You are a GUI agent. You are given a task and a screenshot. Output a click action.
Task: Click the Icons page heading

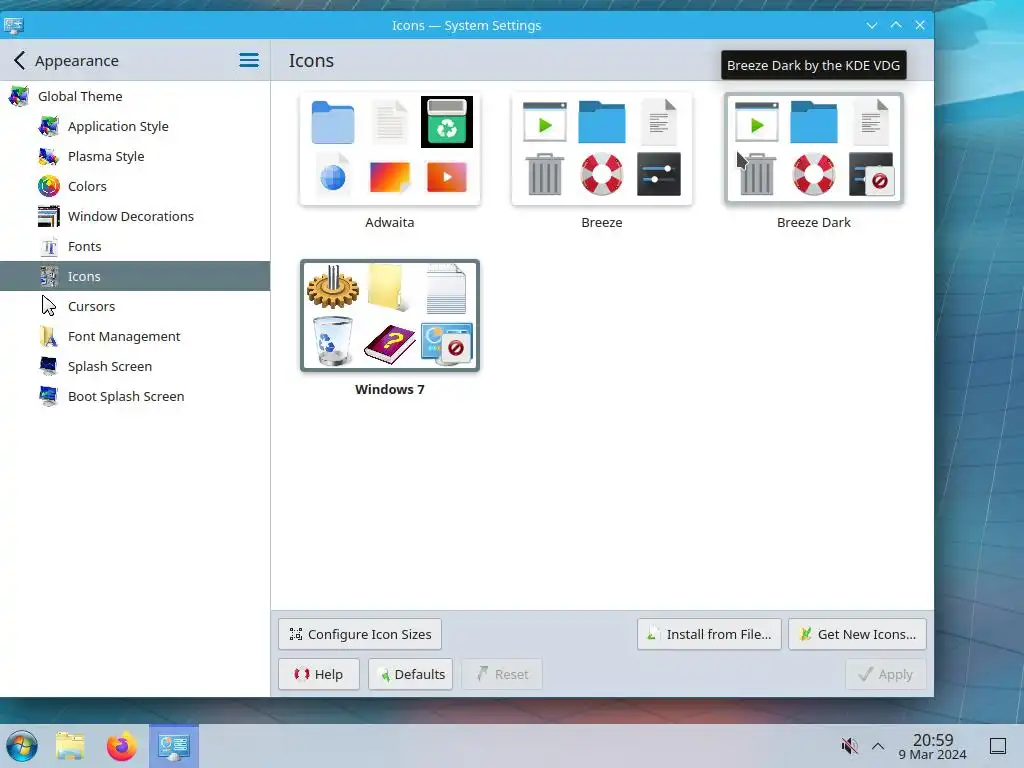pos(312,61)
